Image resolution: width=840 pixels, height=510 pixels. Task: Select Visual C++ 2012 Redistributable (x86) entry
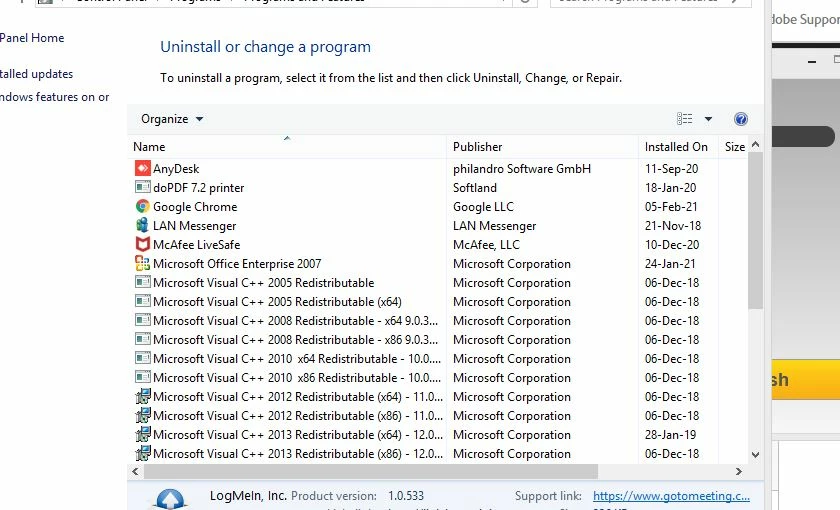click(x=298, y=416)
